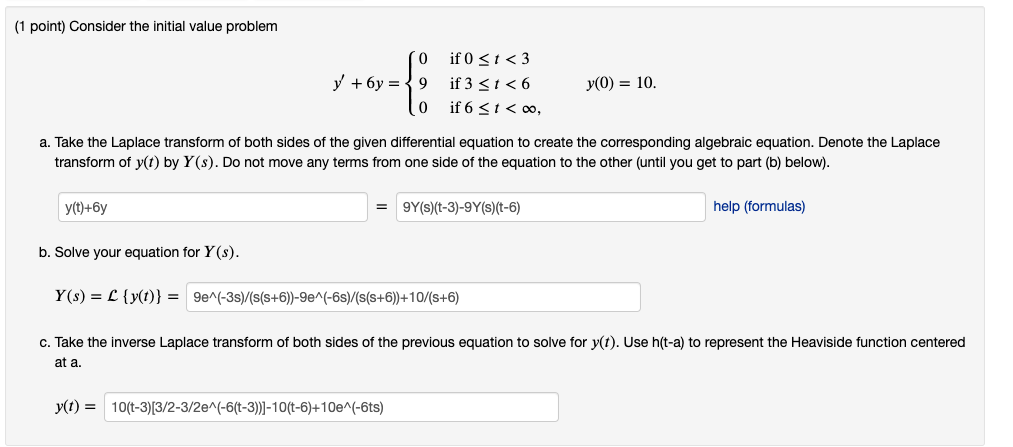Viewport: 1013px width, 447px height.
Task: Click the equals sign between part a fields
Action: [x=382, y=207]
